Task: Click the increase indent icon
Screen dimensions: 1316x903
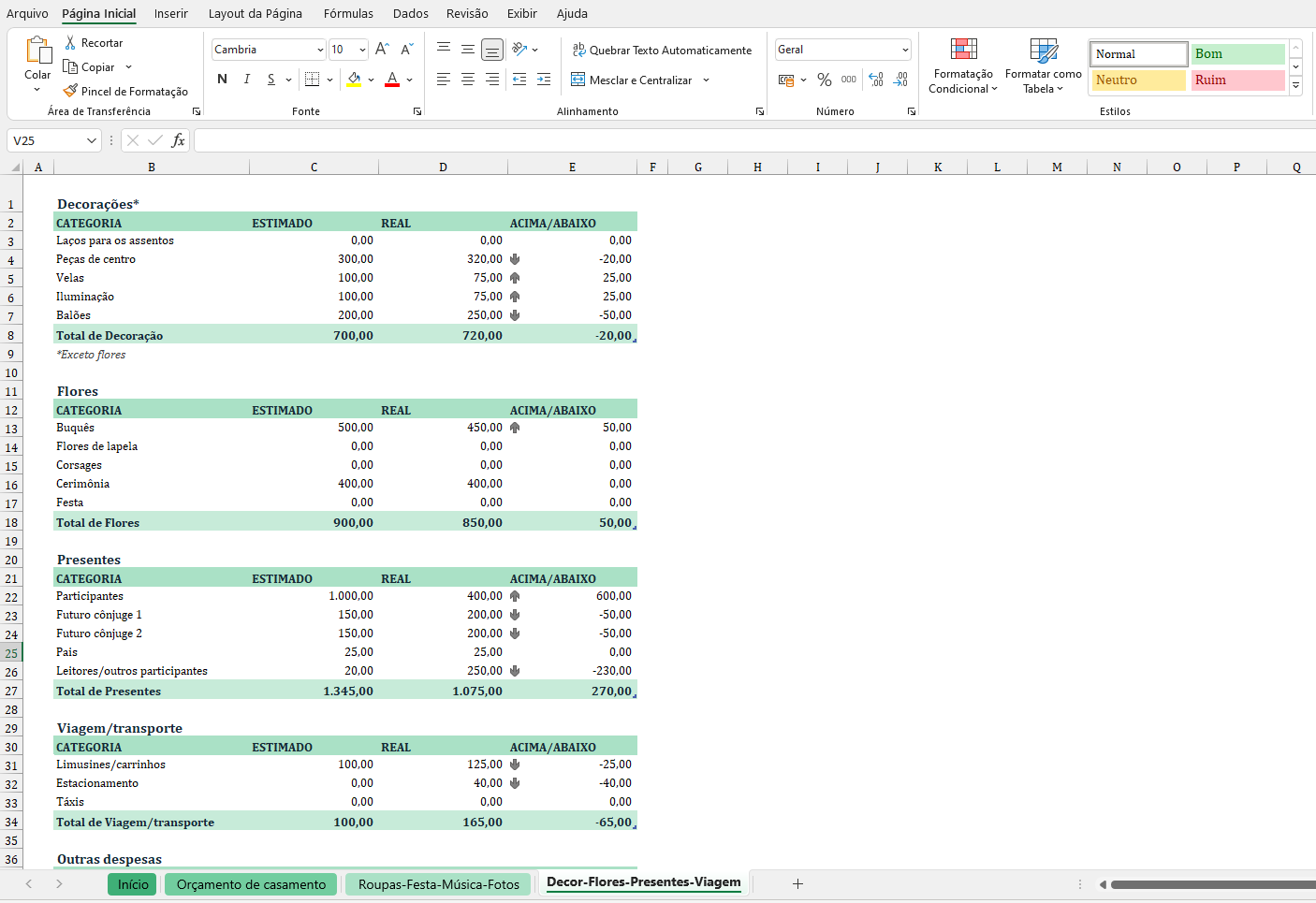Action: [544, 80]
